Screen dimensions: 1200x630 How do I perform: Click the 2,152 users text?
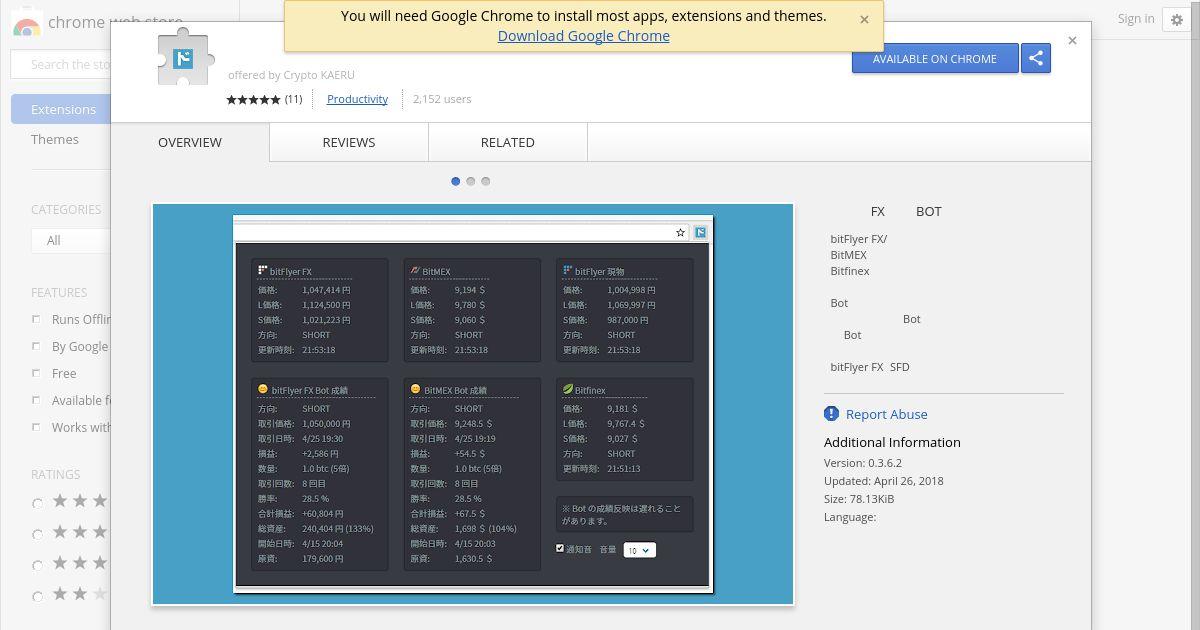point(442,99)
